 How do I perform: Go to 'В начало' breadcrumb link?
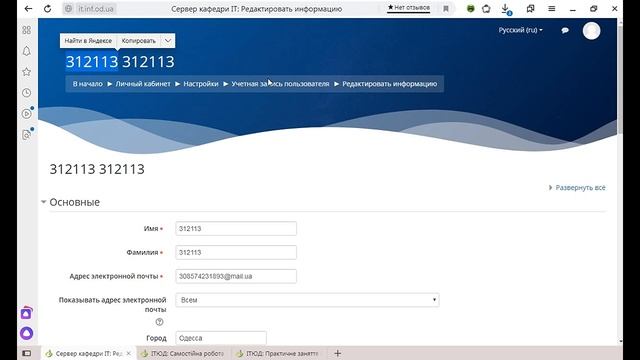[x=87, y=84]
